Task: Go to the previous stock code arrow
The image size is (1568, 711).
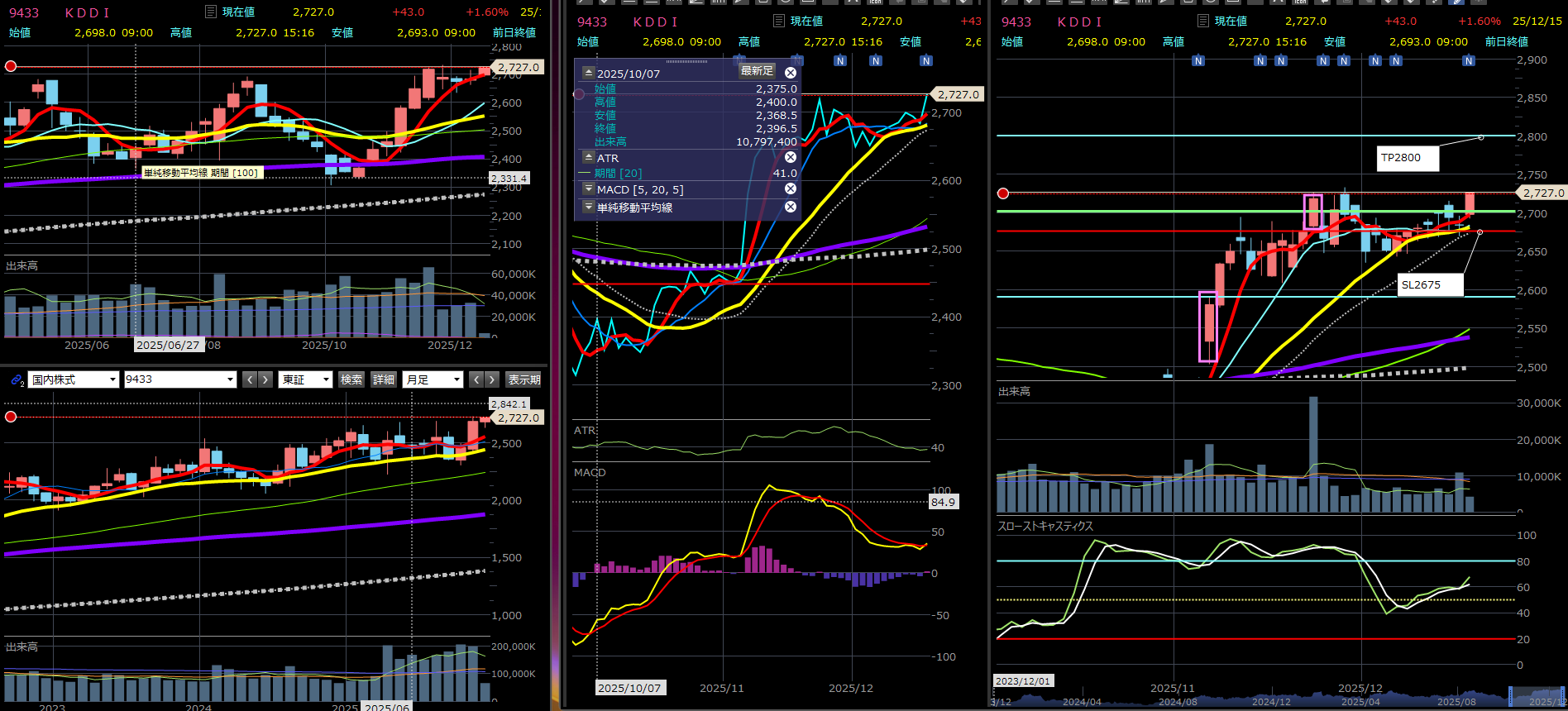Action: 250,379
